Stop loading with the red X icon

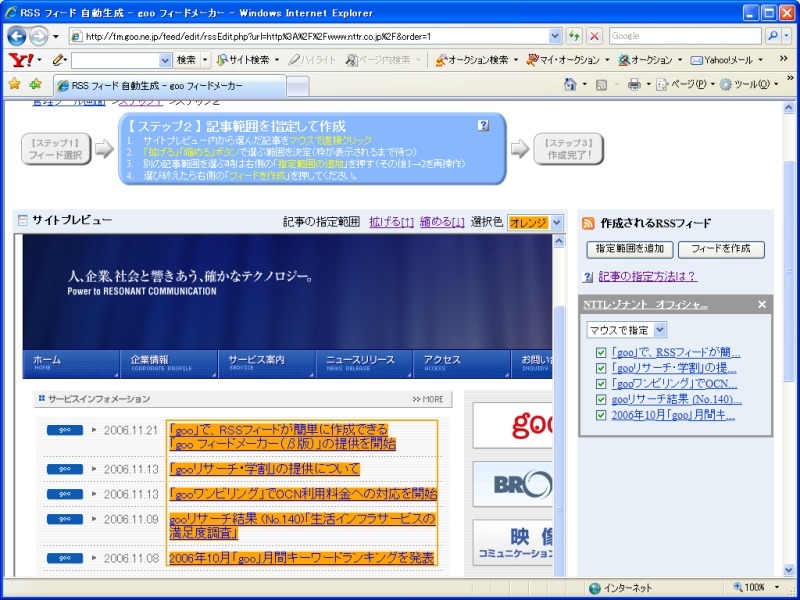click(594, 36)
